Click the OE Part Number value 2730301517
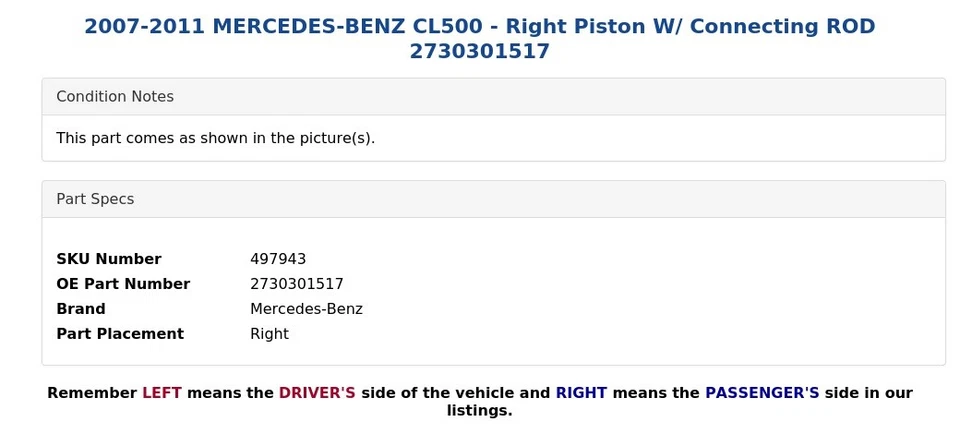The image size is (960, 434). [x=297, y=284]
